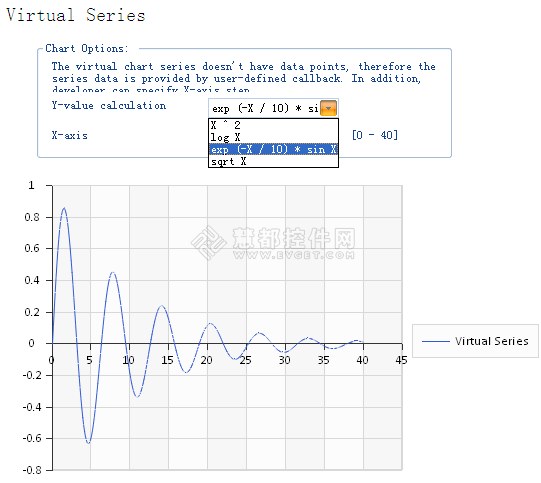This screenshot has height=483, width=541.
Task: Click the '1' label atop Y axis
Action: tap(31, 185)
